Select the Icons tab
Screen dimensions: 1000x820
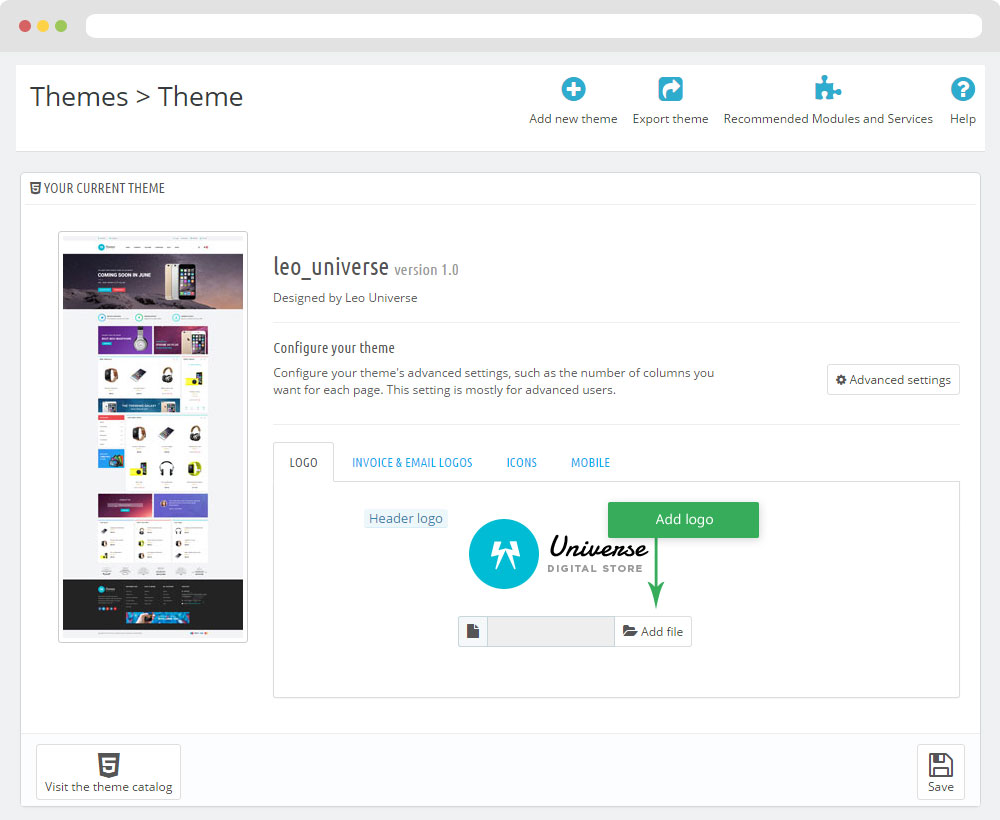tap(521, 462)
